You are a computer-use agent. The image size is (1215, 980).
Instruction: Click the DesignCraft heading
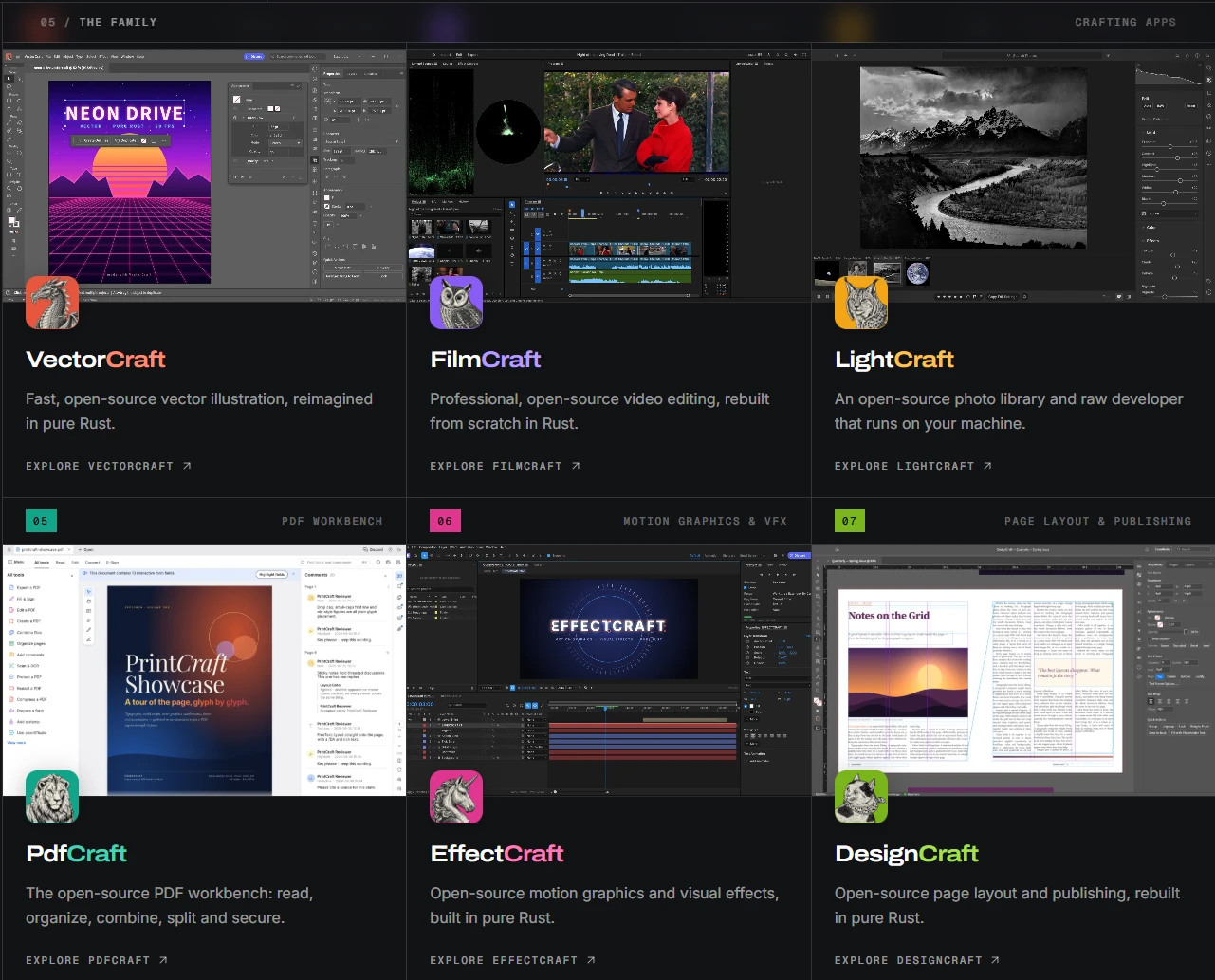[907, 854]
